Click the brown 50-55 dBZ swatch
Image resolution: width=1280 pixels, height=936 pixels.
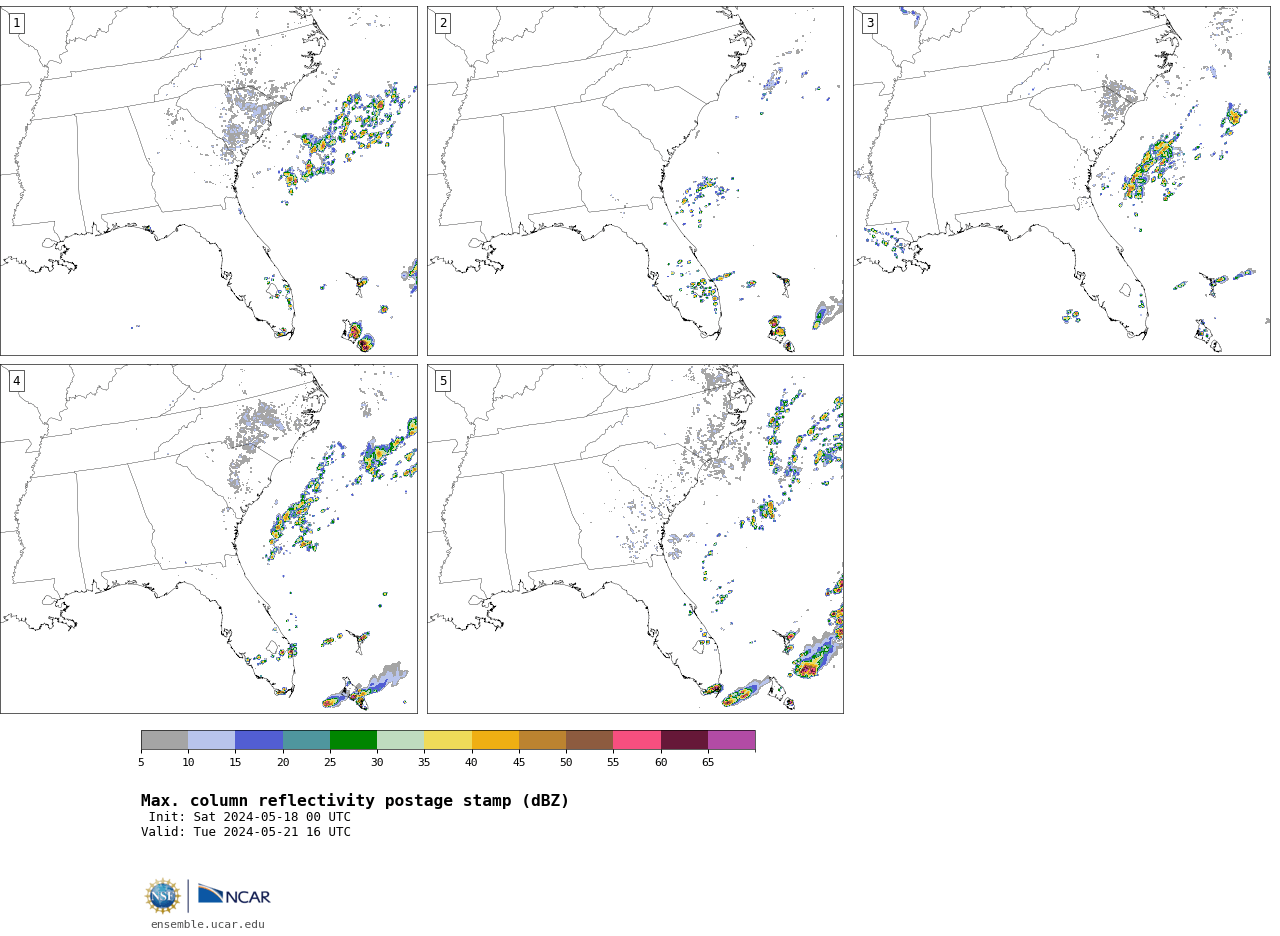click(x=589, y=740)
